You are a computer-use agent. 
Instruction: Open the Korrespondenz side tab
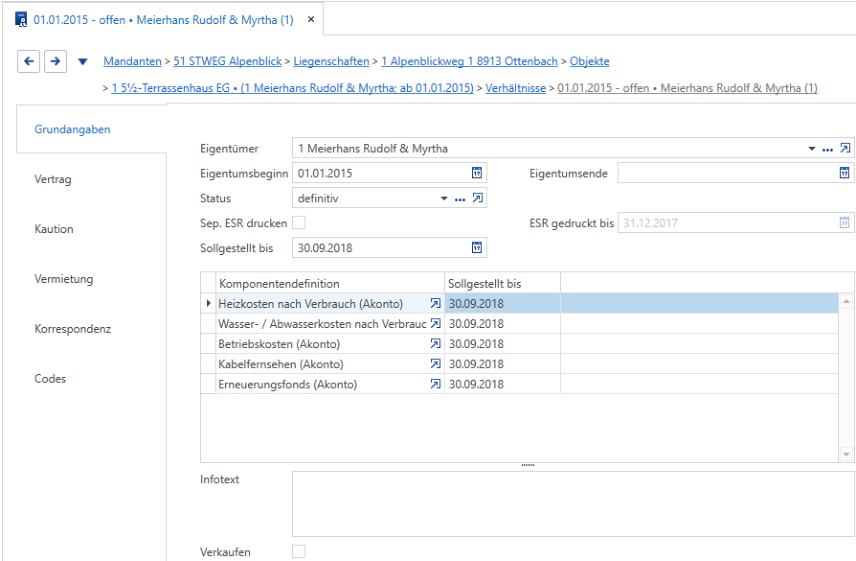coord(73,329)
